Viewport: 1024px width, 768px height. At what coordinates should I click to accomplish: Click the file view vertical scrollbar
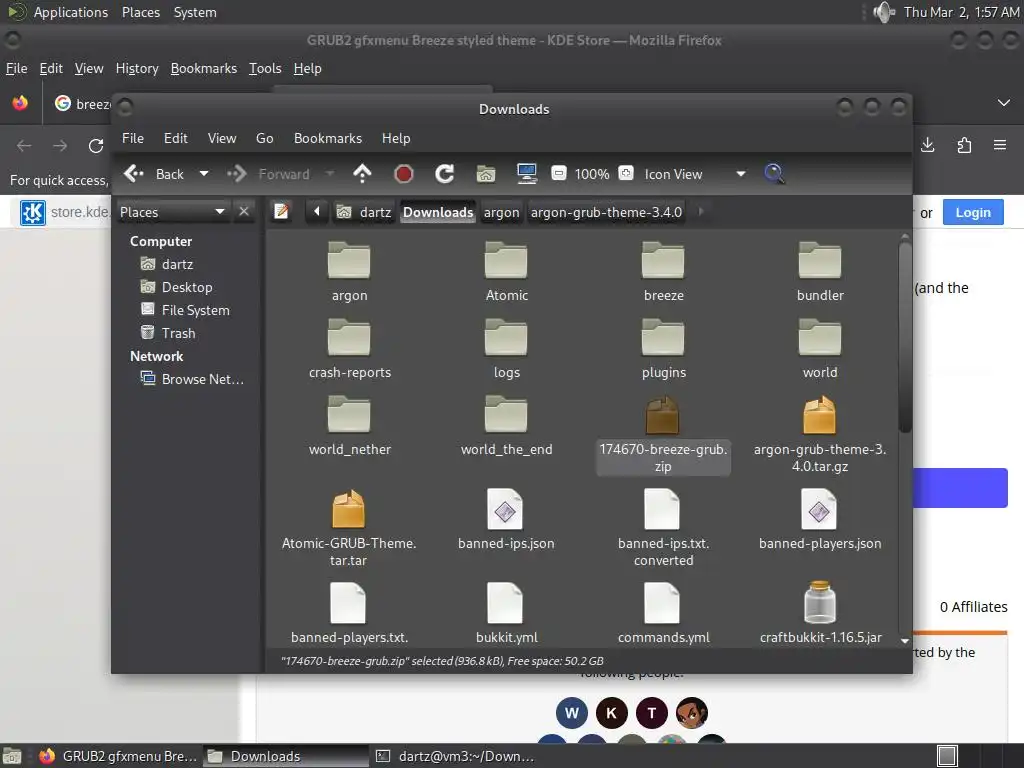coord(904,337)
